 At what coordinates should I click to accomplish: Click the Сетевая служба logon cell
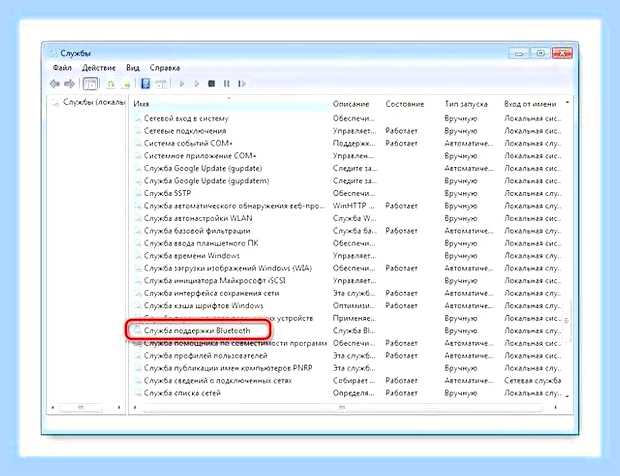pos(533,381)
